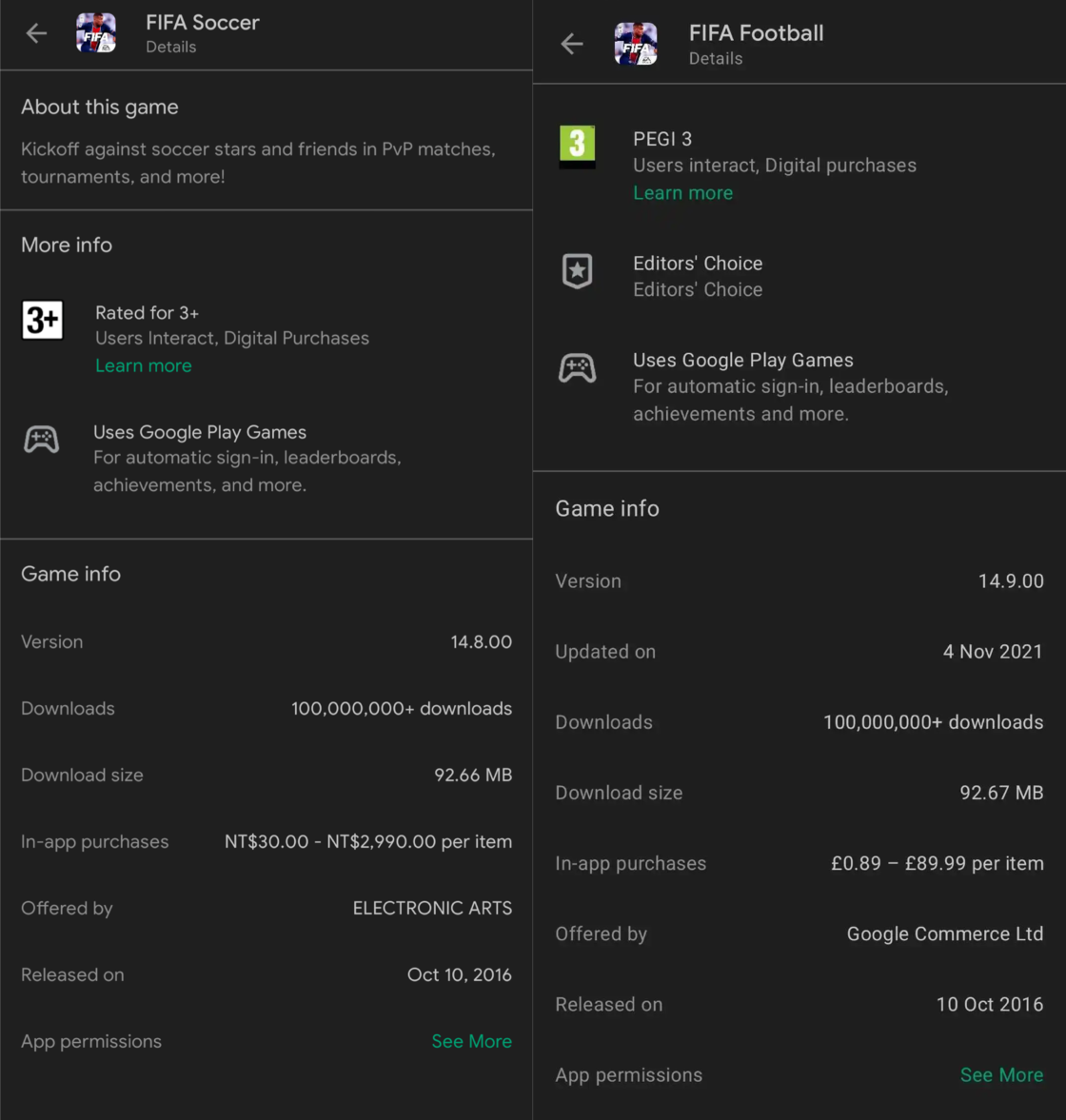Click version value 14.8.00
Viewport: 1066px width, 1120px height.
[x=481, y=642]
